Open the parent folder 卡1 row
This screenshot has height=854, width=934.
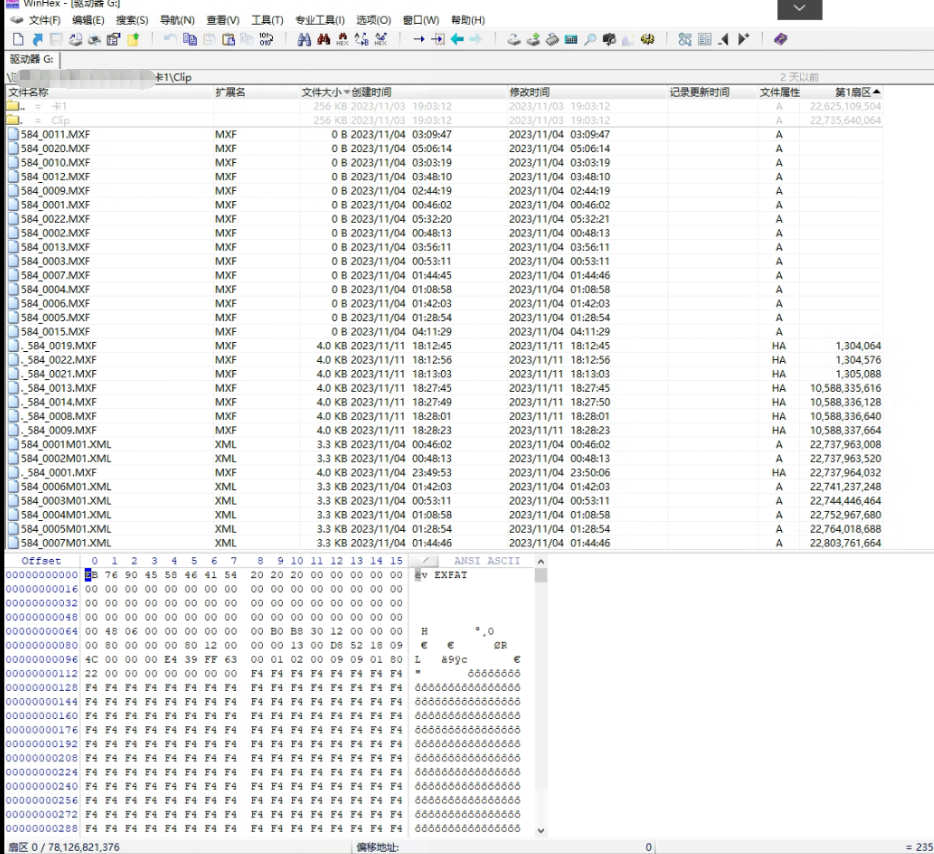[x=444, y=107]
